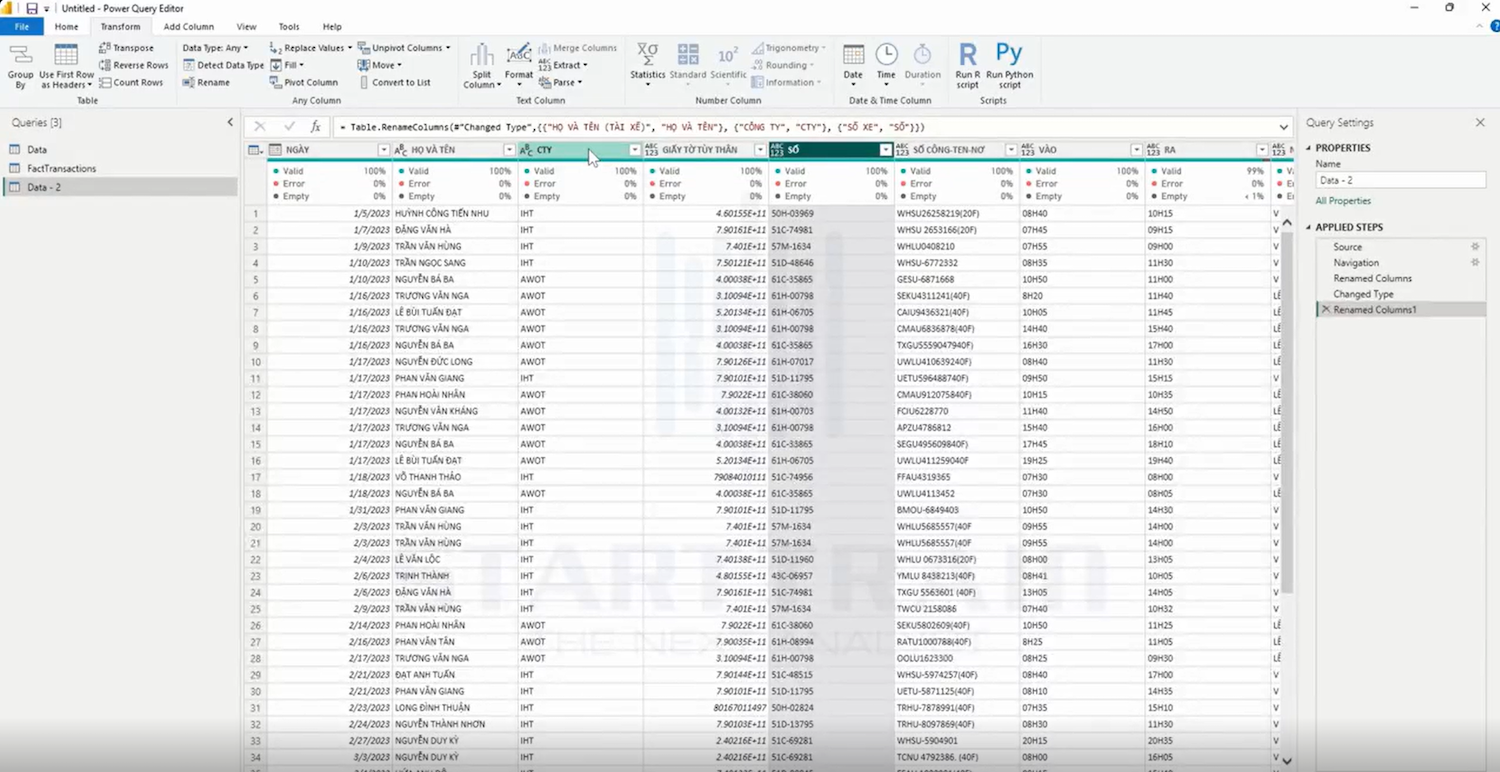This screenshot has width=1500, height=772.
Task: Open the Data Type: Any dropdown
Action: click(215, 48)
